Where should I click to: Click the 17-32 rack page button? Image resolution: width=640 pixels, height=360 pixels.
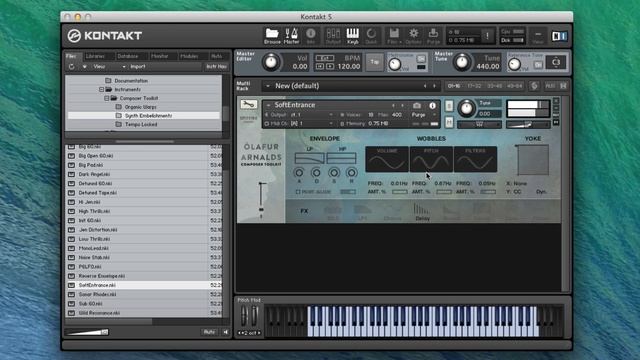click(474, 86)
